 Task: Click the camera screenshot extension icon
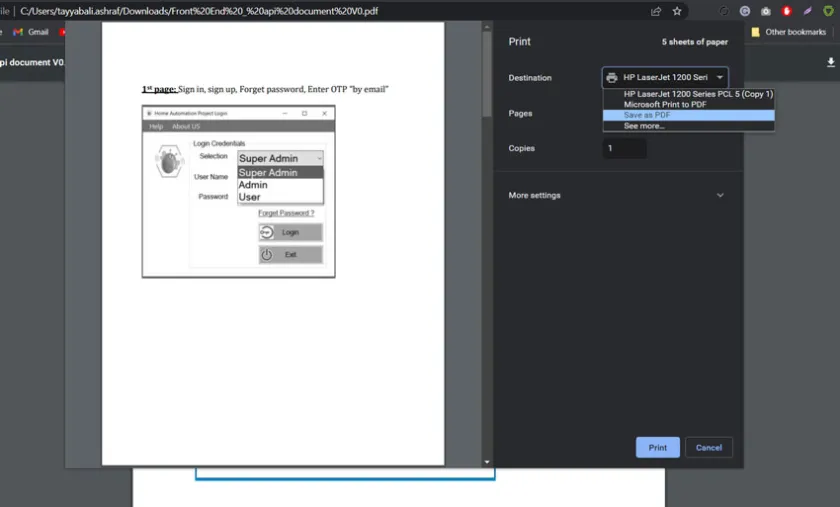(765, 11)
